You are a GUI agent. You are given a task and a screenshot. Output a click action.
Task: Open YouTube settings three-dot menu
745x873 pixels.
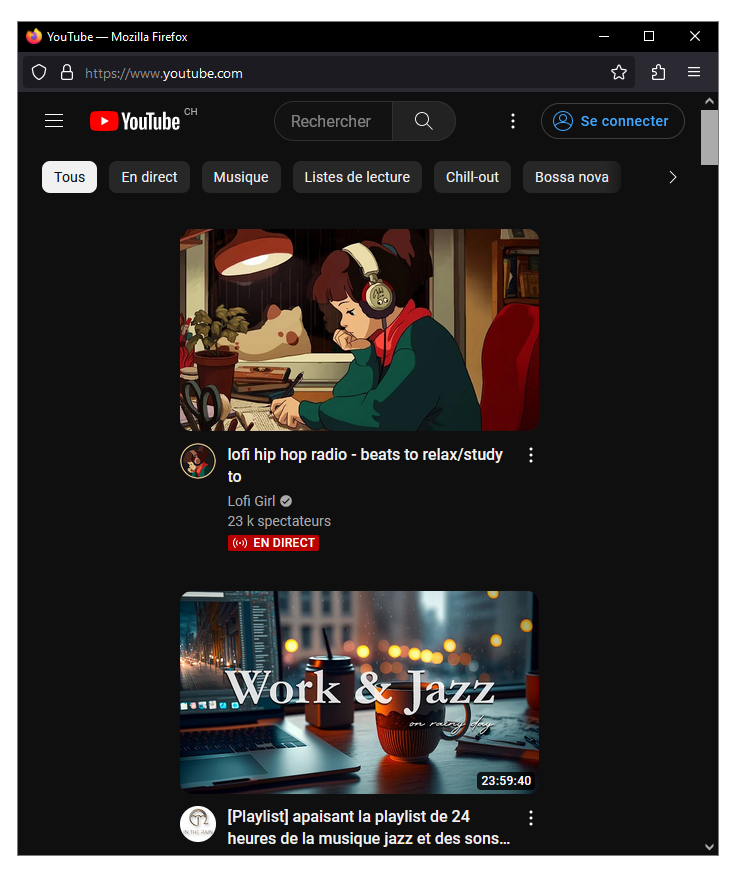pos(513,121)
